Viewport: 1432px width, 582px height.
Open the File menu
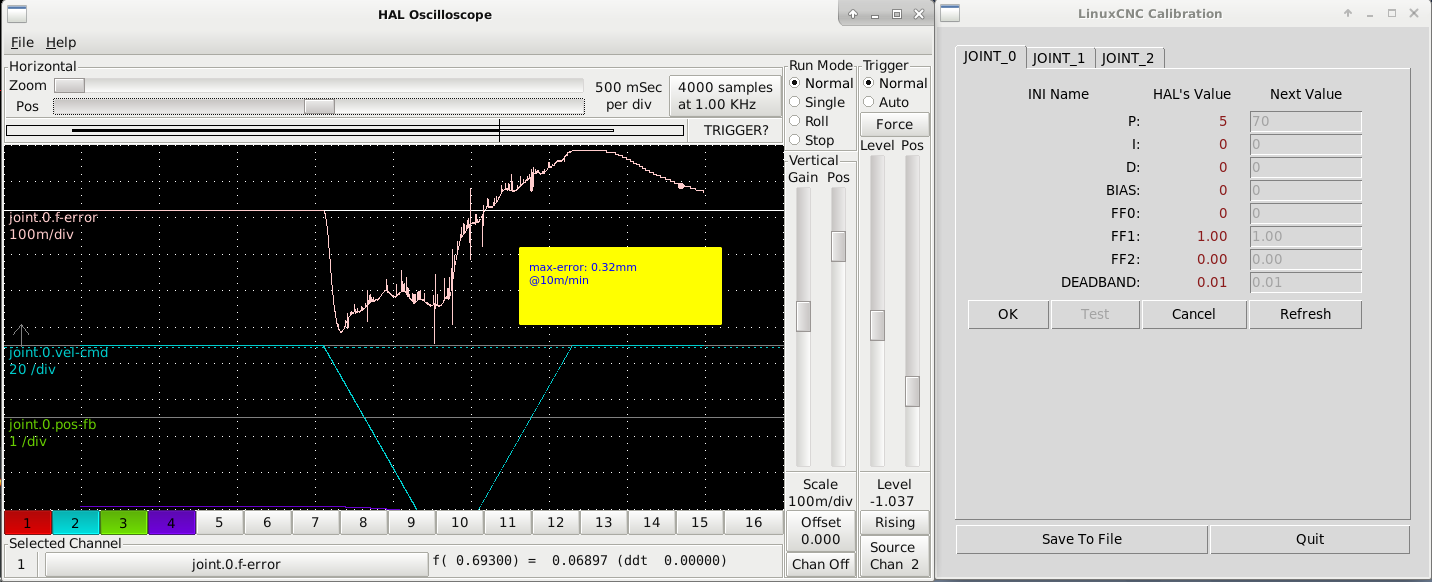pyautogui.click(x=22, y=42)
